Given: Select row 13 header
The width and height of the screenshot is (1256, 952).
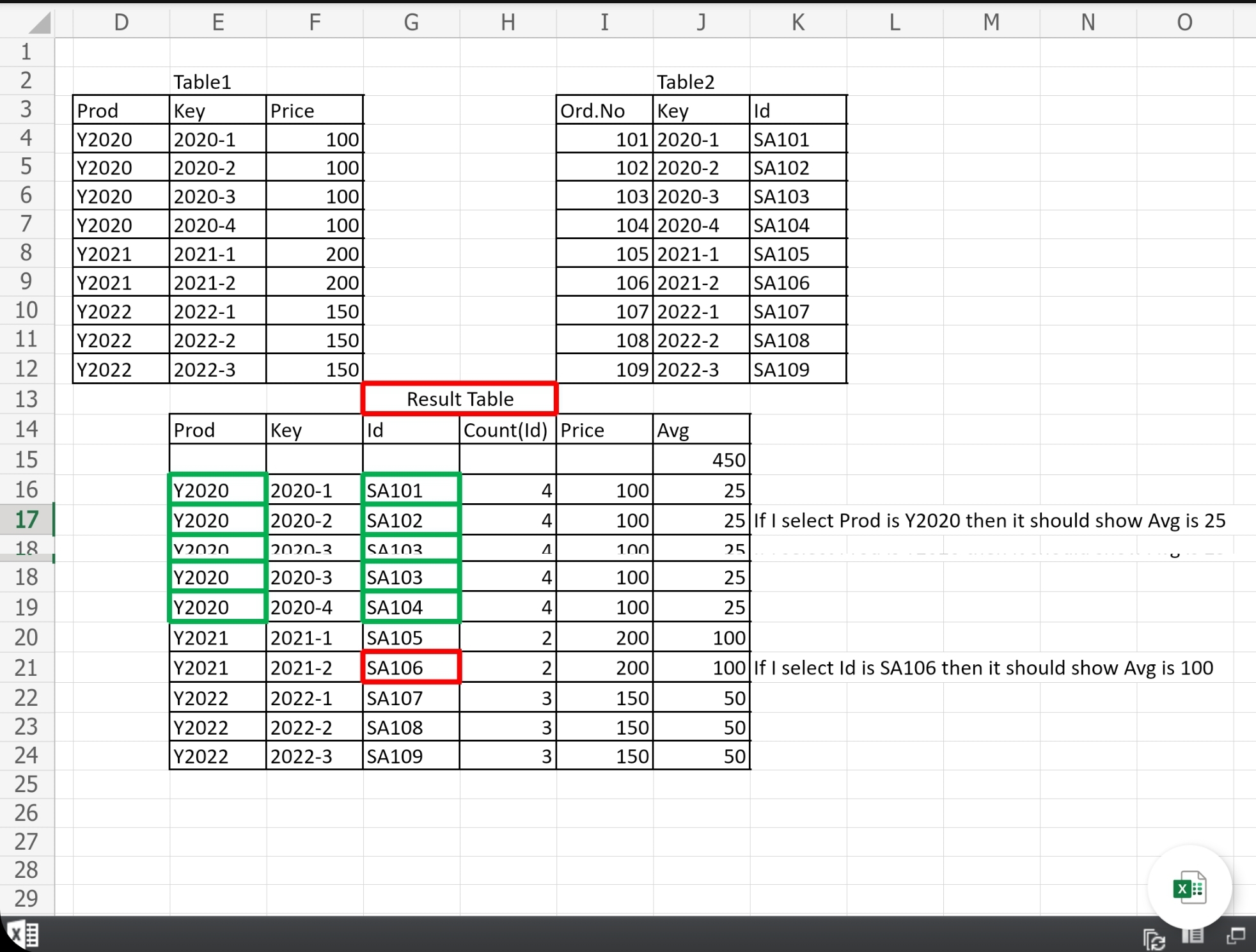Looking at the screenshot, I should click(x=26, y=399).
